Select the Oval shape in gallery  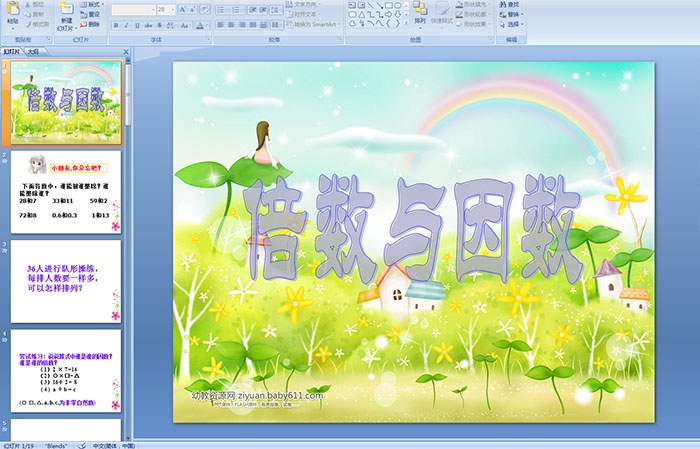tap(397, 5)
